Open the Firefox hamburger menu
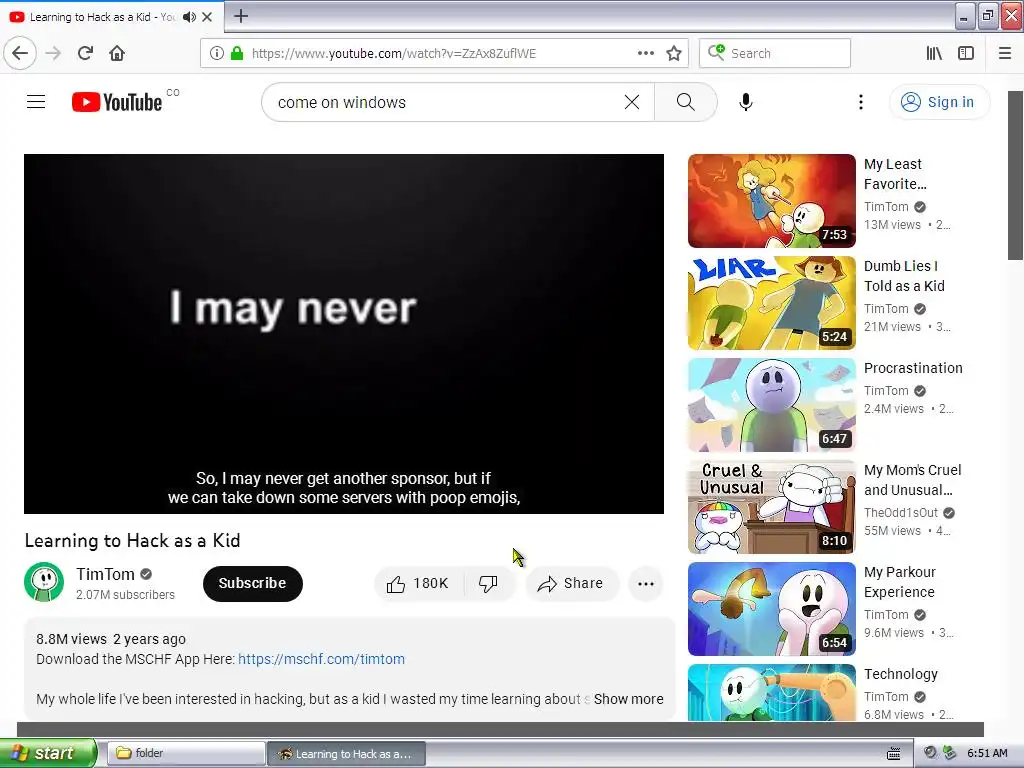Image resolution: width=1024 pixels, height=768 pixels. coord(1005,53)
